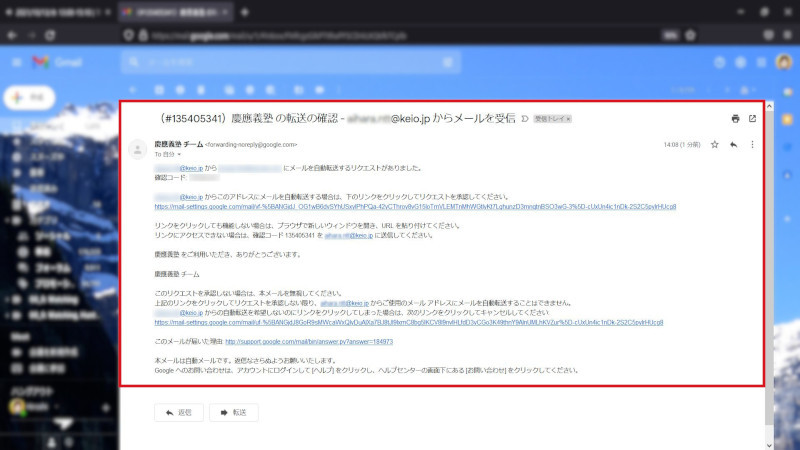Viewport: 800px width, 450px height.
Task: Click the Compose button in the sidebar
Action: (29, 98)
